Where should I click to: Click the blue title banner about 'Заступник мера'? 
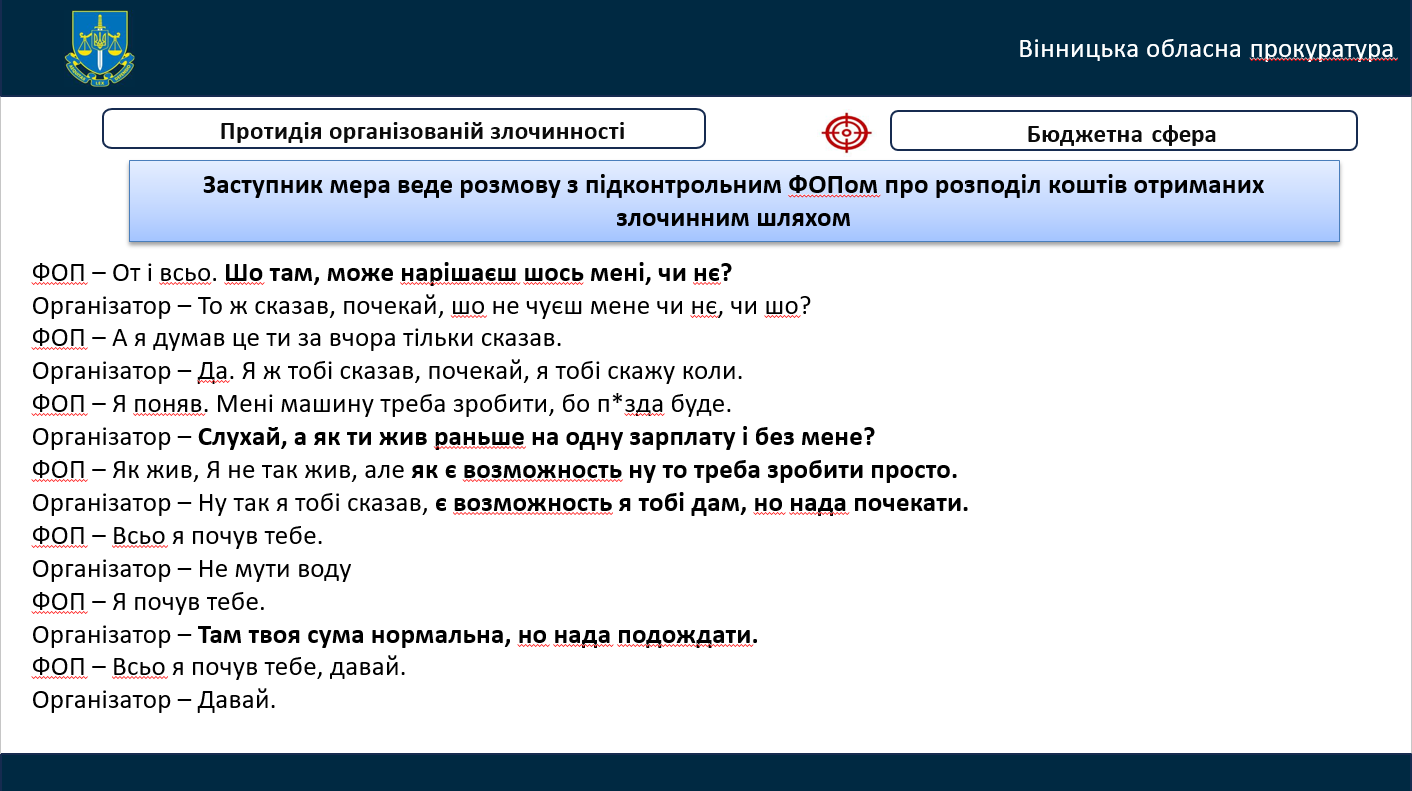tap(733, 201)
